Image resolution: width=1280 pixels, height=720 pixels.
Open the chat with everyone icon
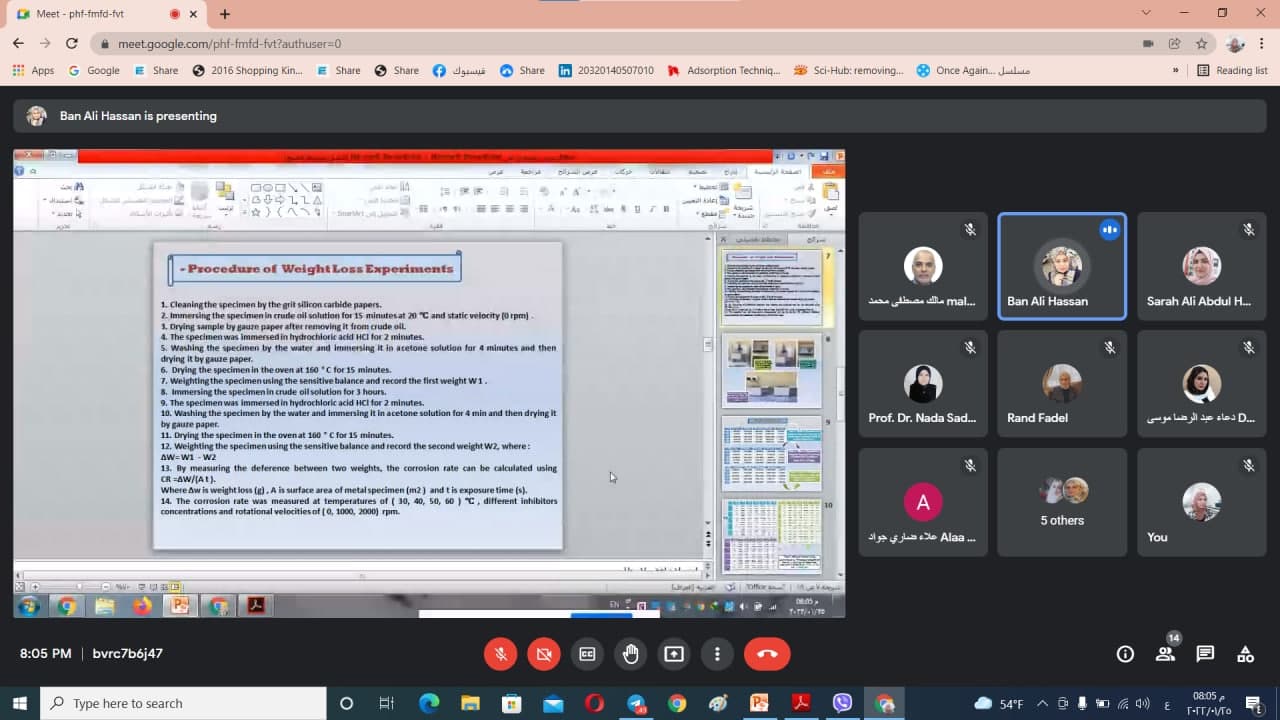coord(1205,654)
